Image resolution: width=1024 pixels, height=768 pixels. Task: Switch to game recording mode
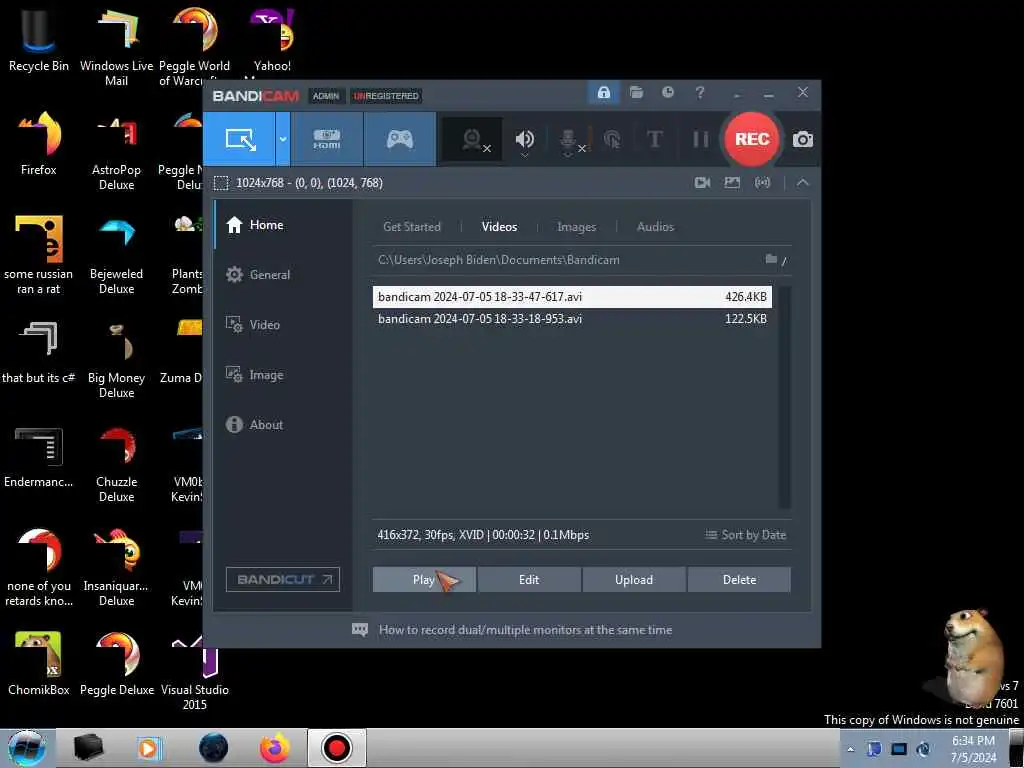point(400,139)
